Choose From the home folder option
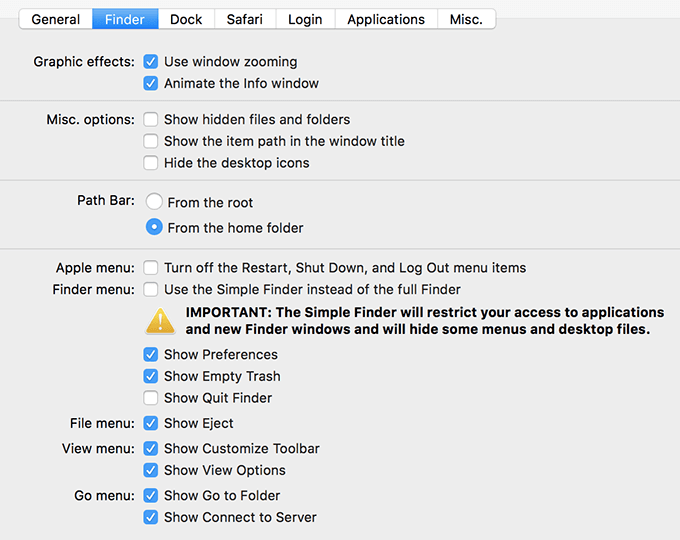680x540 pixels. point(154,228)
